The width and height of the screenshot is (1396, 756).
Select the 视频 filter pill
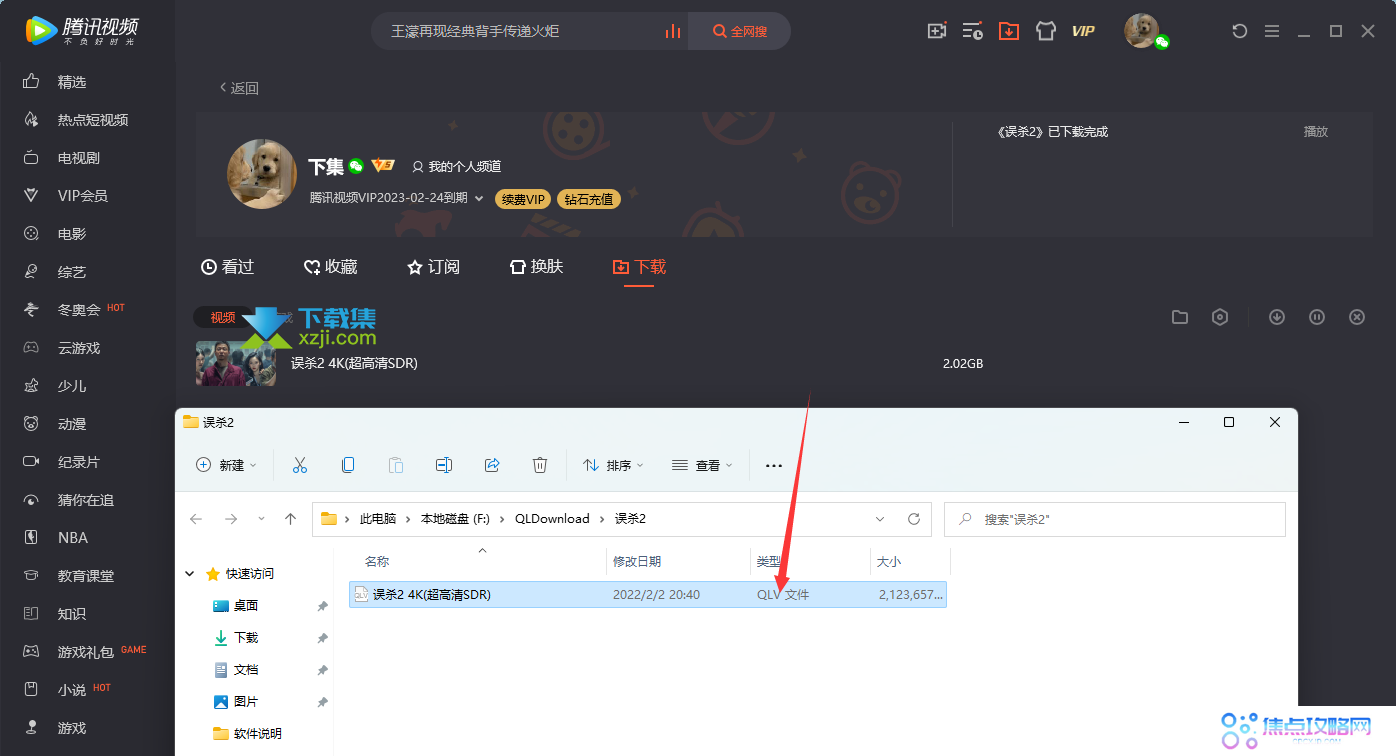(222, 317)
